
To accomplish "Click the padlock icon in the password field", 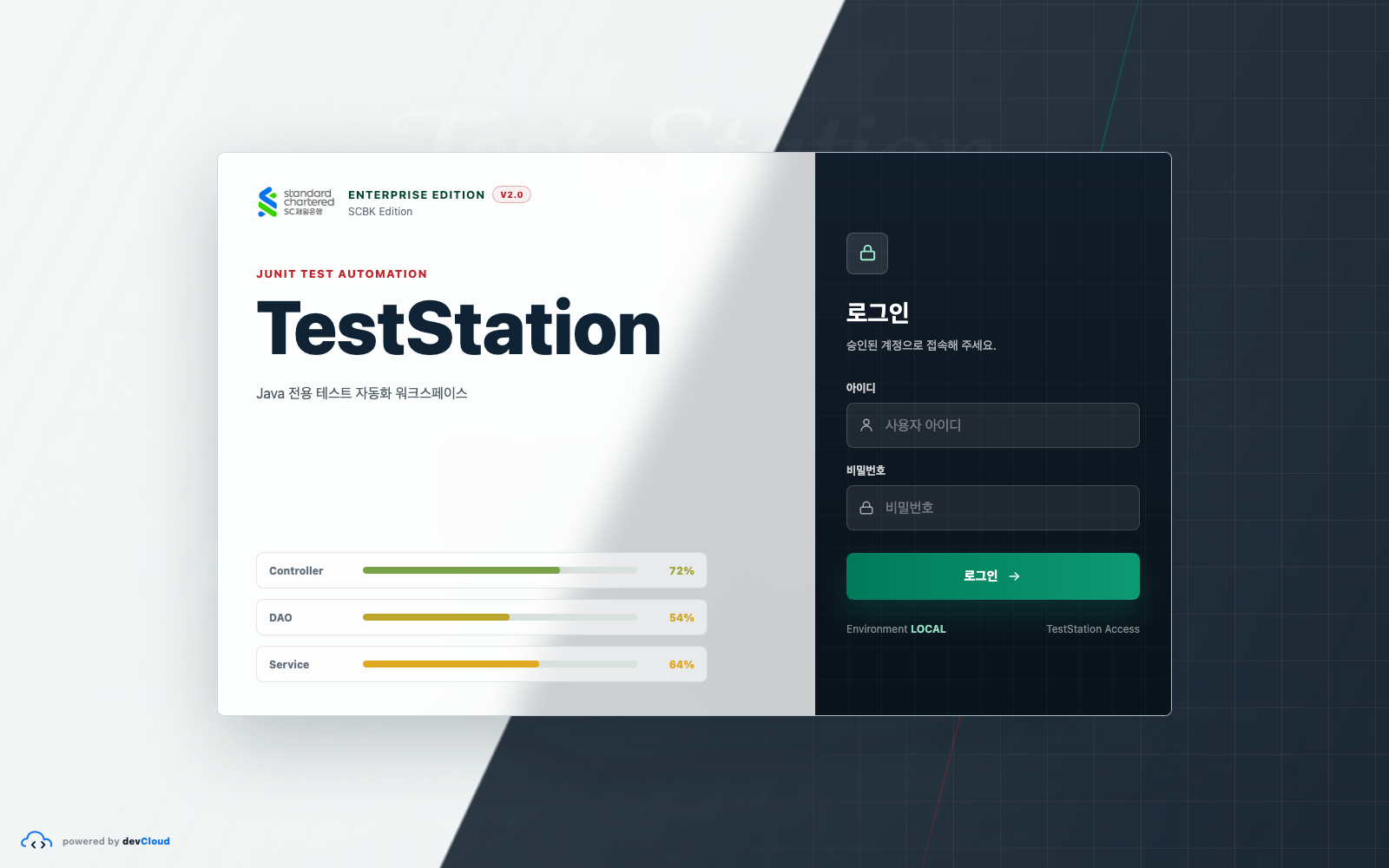I will pyautogui.click(x=866, y=508).
